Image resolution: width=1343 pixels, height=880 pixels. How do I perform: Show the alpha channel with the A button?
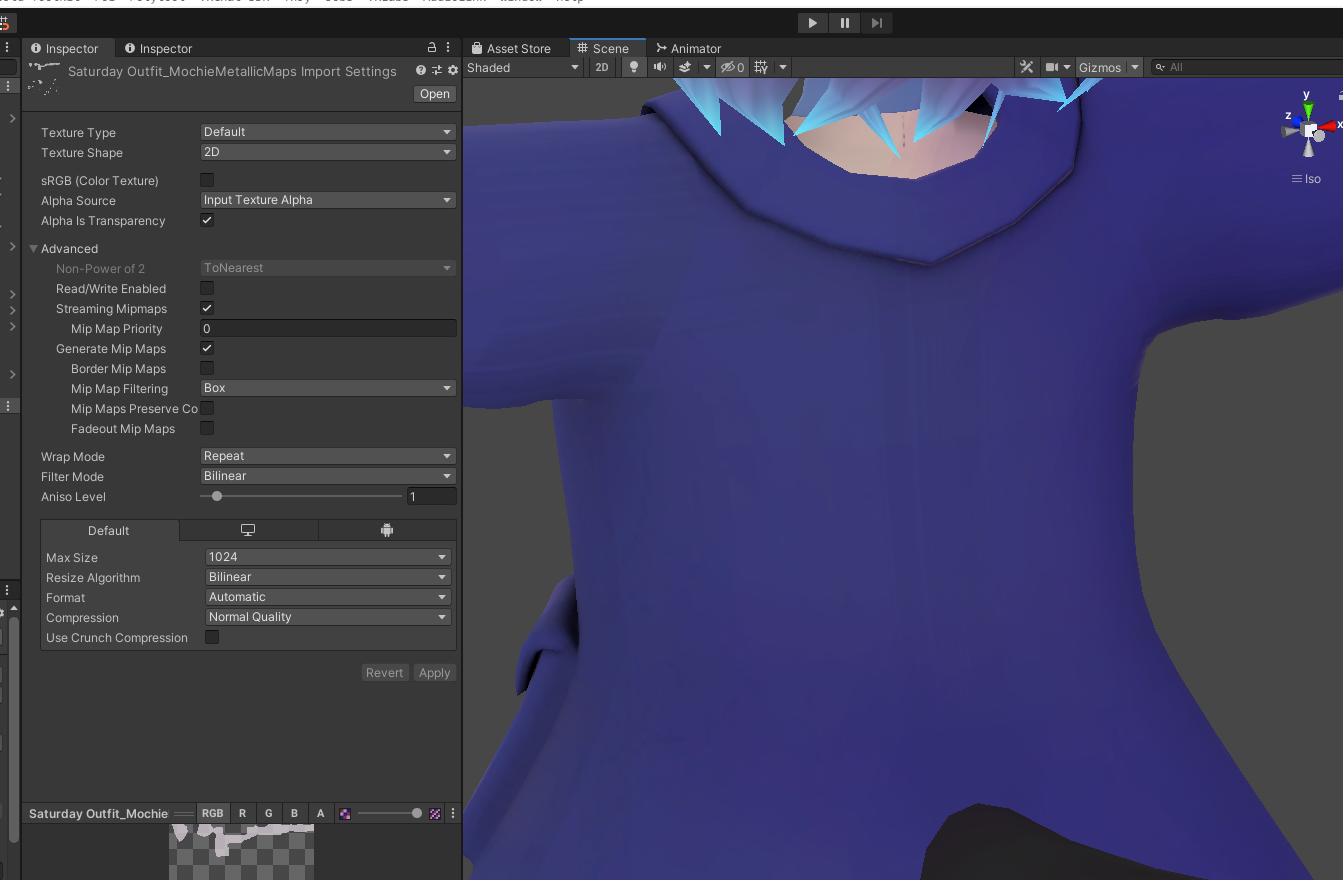click(320, 813)
